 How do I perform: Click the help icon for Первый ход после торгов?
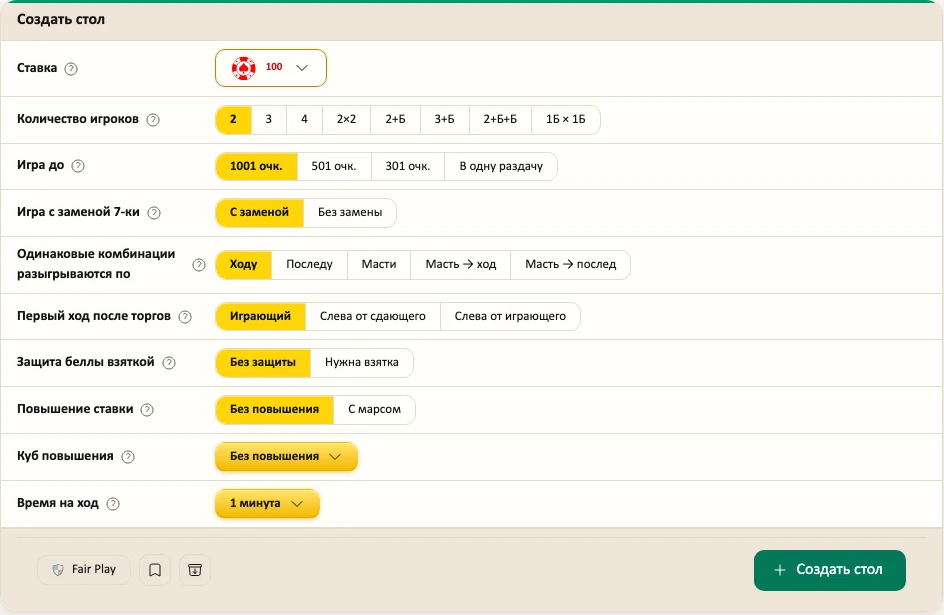coord(185,317)
